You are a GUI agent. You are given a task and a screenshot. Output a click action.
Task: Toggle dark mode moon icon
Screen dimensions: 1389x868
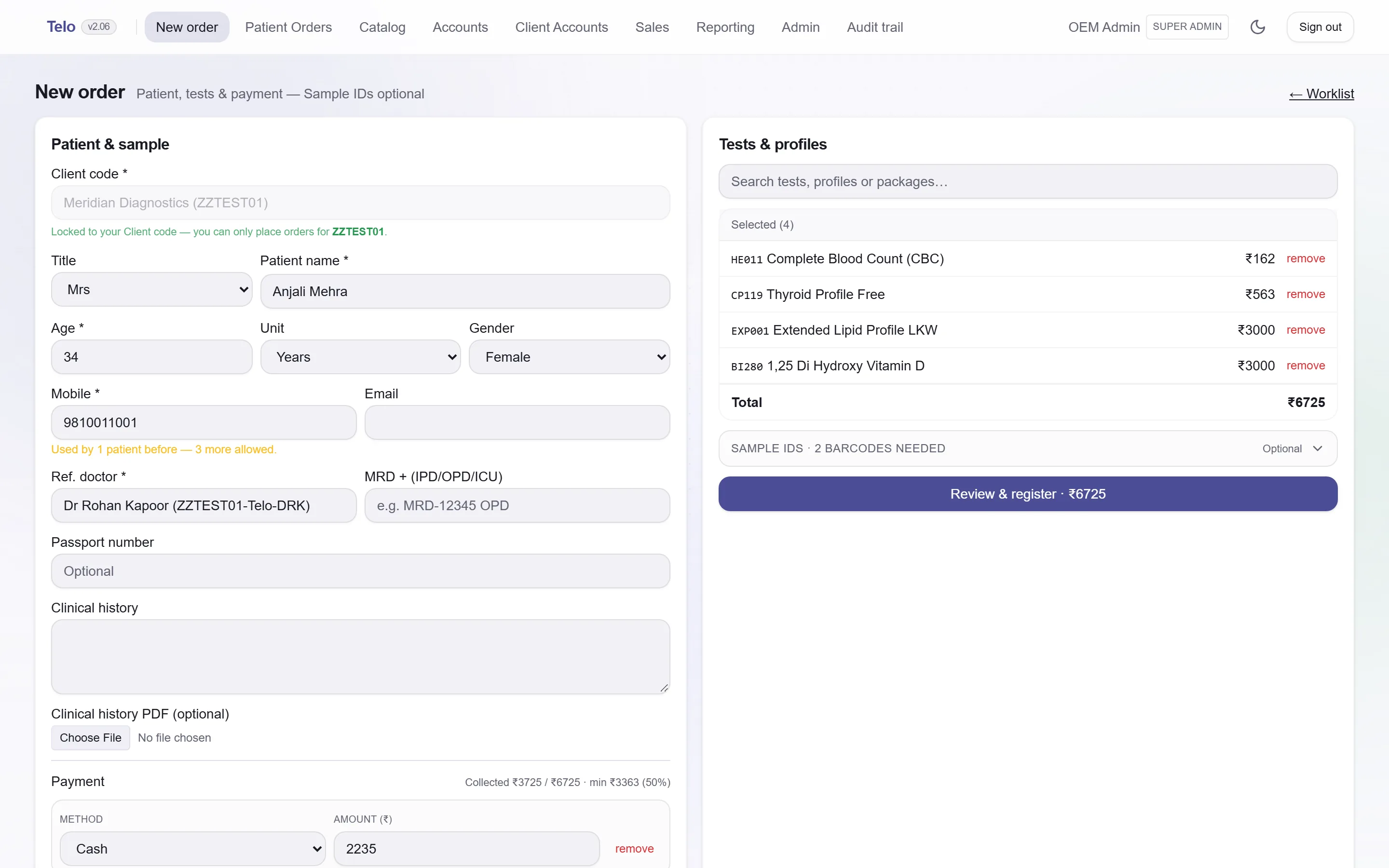pyautogui.click(x=1257, y=27)
